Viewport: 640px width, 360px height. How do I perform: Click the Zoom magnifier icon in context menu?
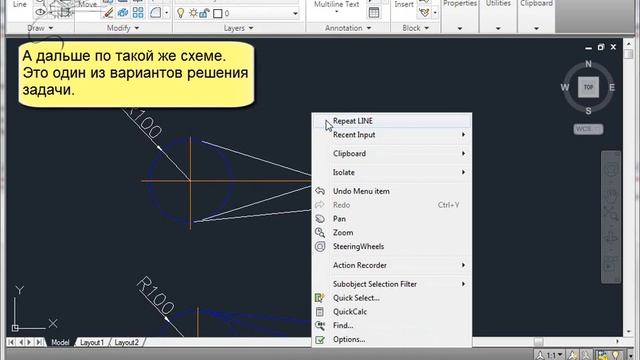point(320,233)
